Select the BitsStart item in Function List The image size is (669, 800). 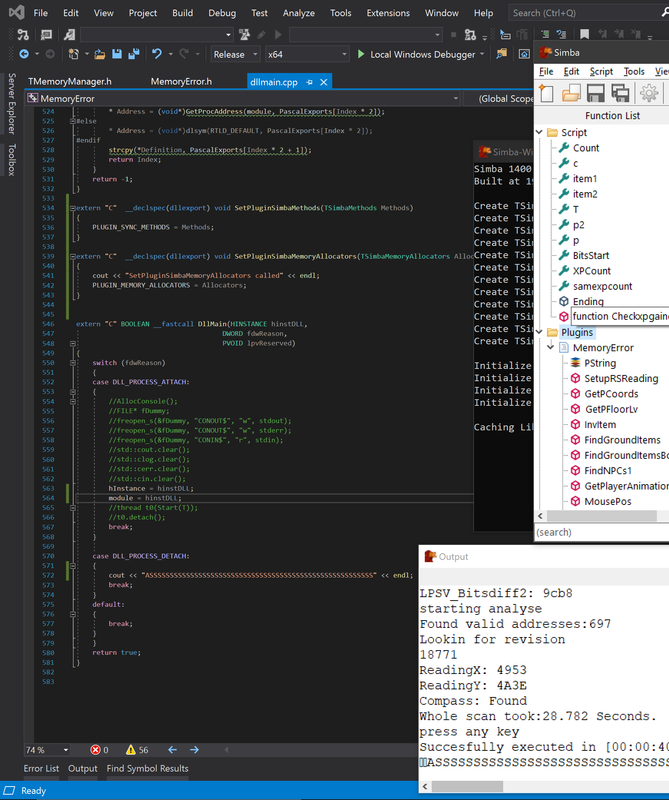point(591,256)
